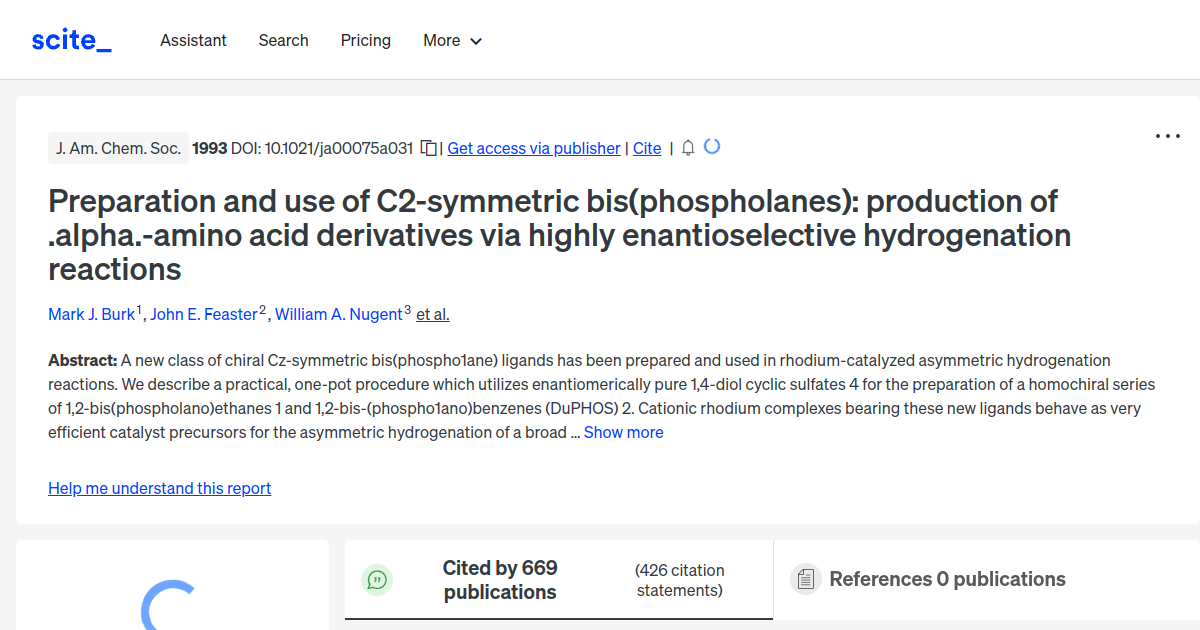Open Get access via publisher

coord(533,148)
